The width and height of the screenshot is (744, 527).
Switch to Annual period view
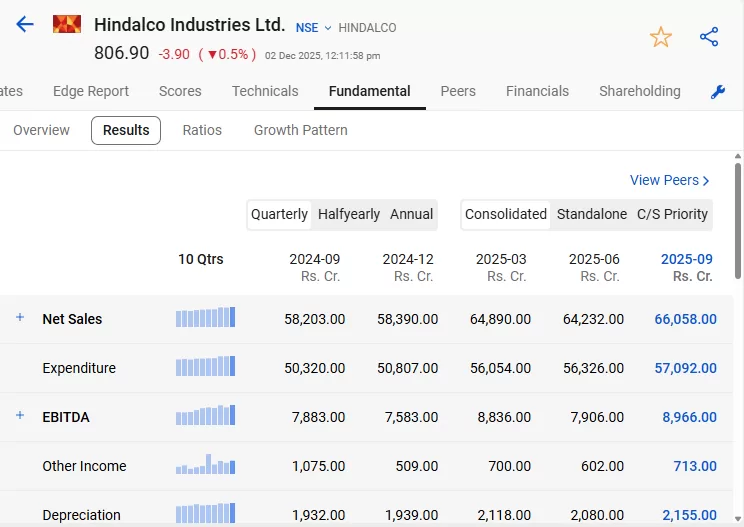411,214
